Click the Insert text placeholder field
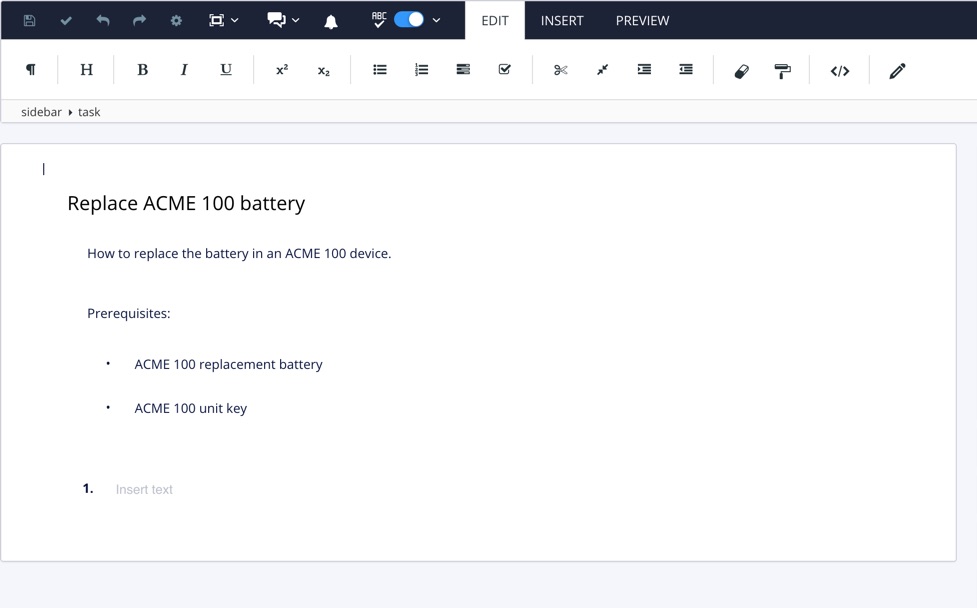Viewport: 977px width, 608px height. [x=144, y=489]
